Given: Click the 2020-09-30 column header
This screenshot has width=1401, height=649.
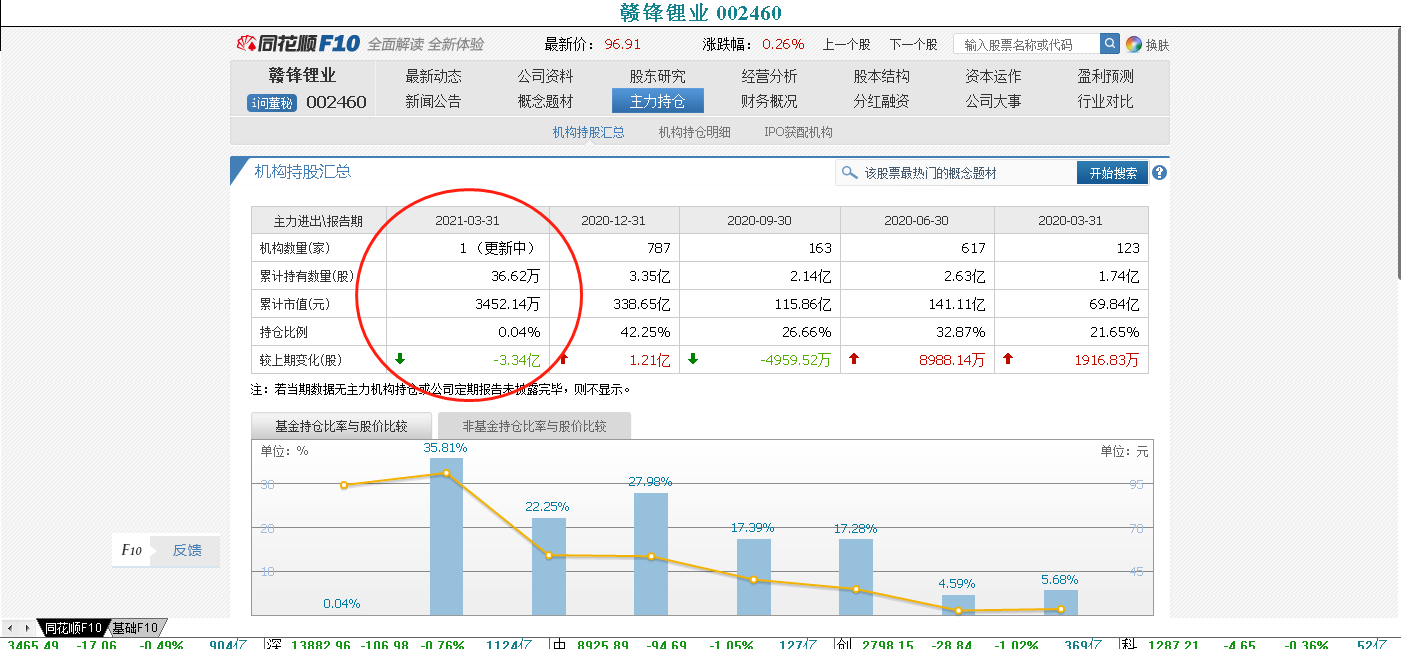Looking at the screenshot, I should 759,221.
